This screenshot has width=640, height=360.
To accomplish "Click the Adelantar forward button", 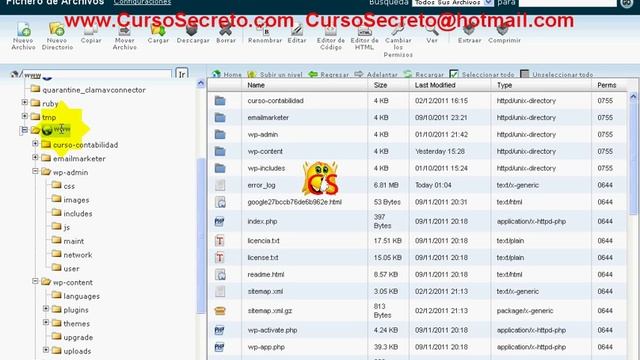I will point(376,74).
